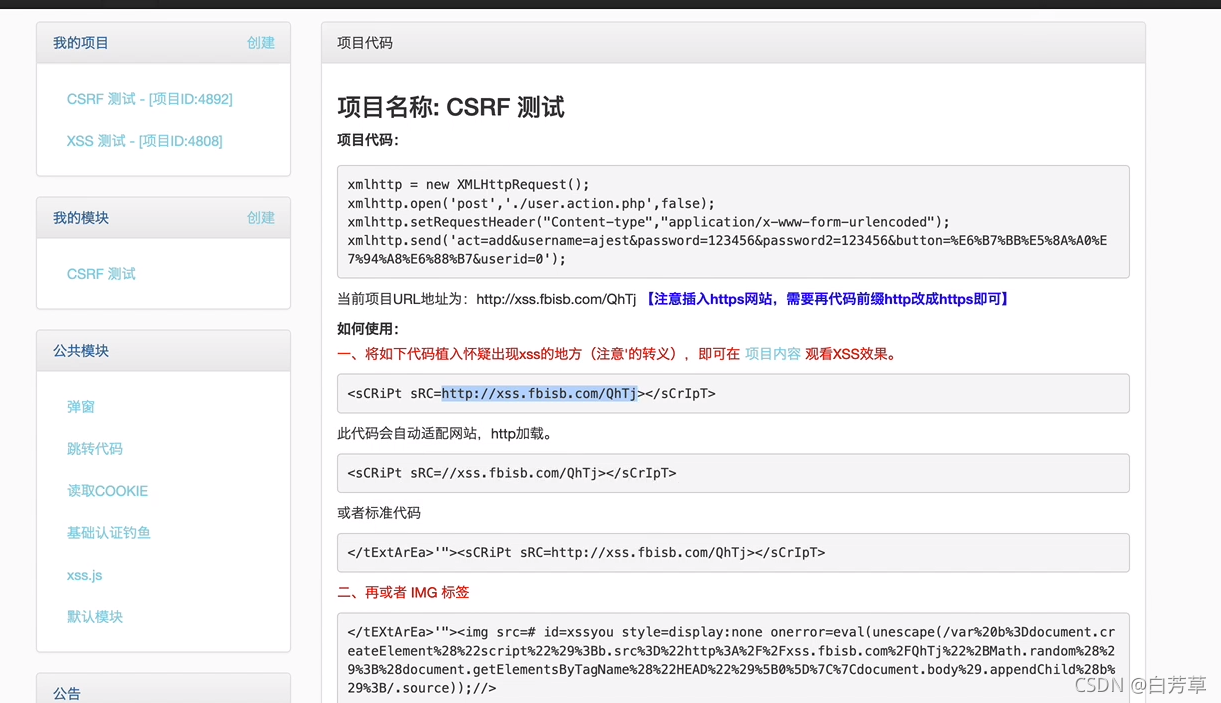
Task: Click the 我的模块 panel title
Action: click(81, 218)
